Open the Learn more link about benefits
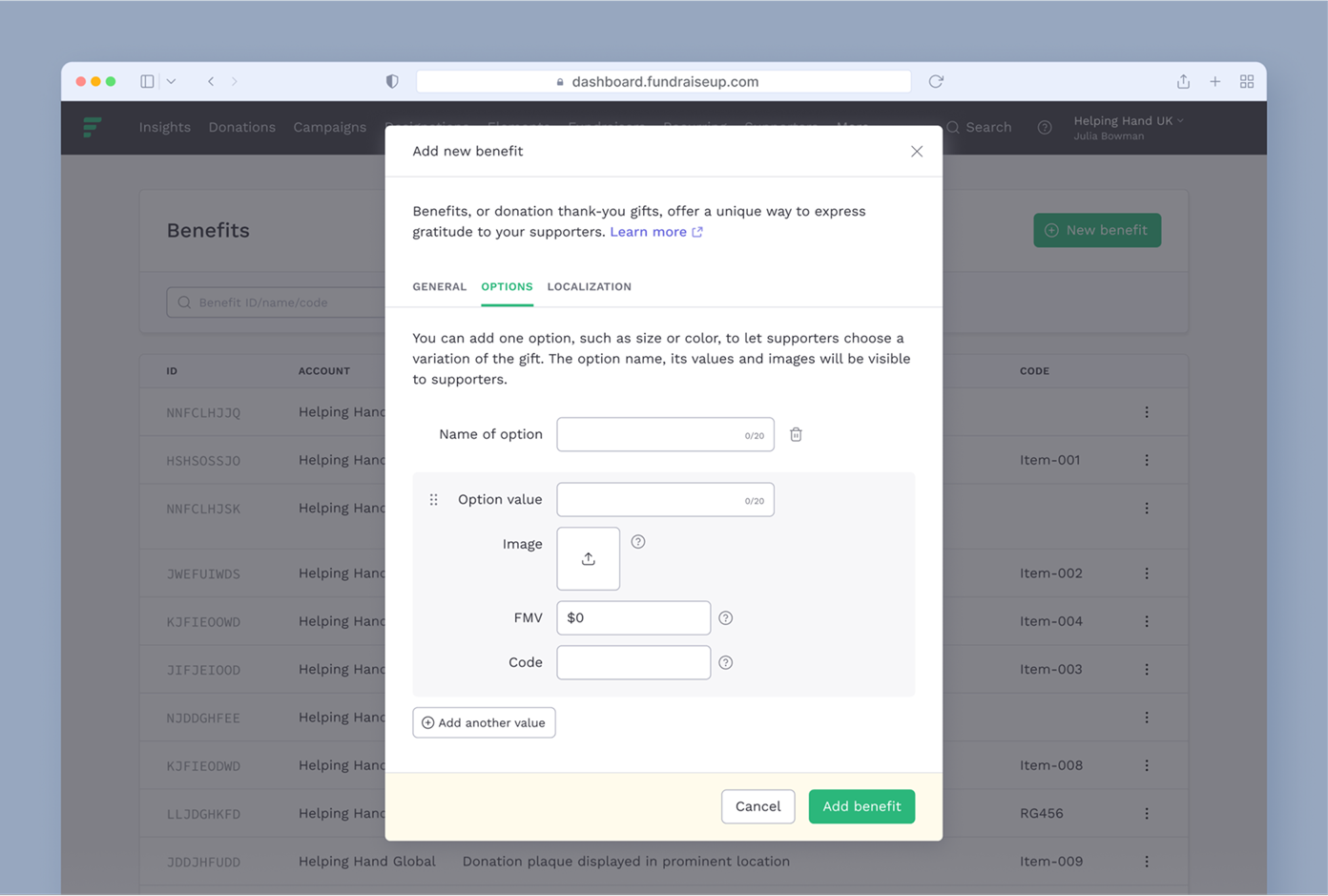 pos(650,231)
